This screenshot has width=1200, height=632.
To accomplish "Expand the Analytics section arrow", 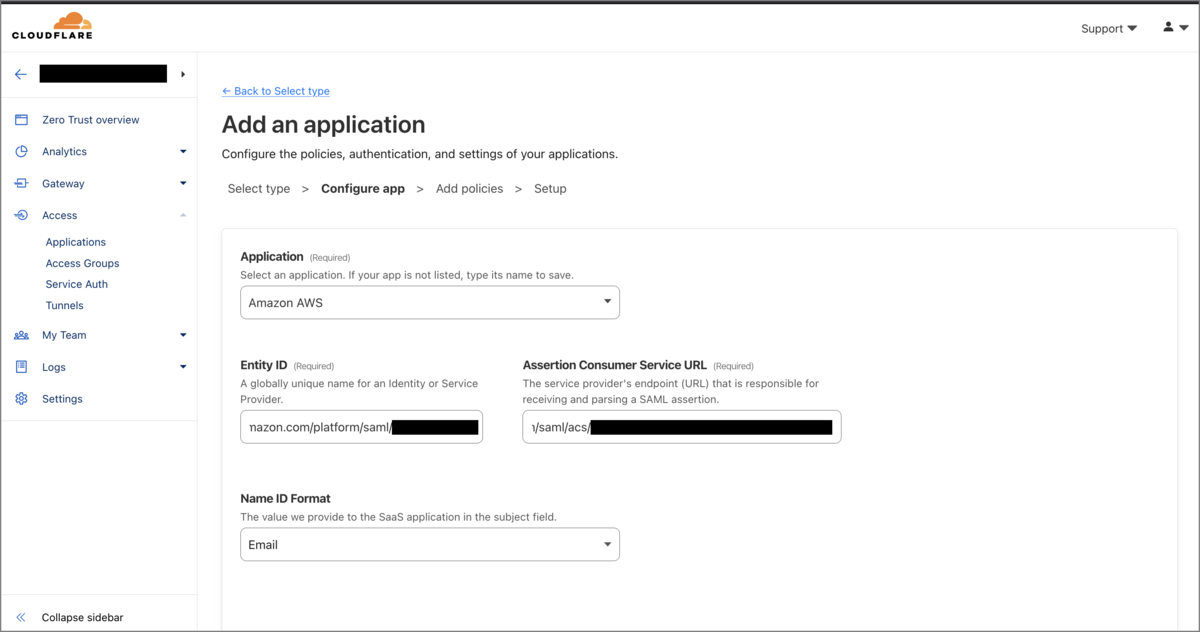I will point(183,152).
